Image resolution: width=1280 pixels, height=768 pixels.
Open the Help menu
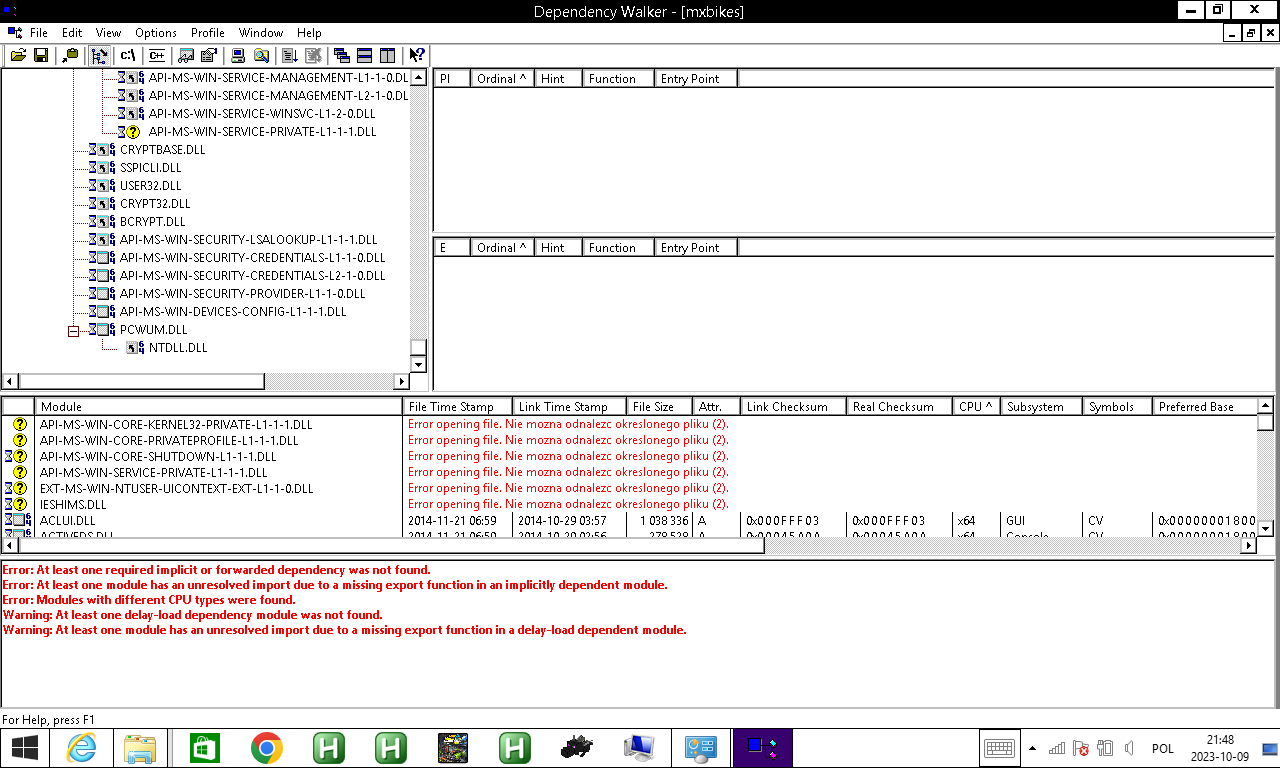click(x=310, y=33)
